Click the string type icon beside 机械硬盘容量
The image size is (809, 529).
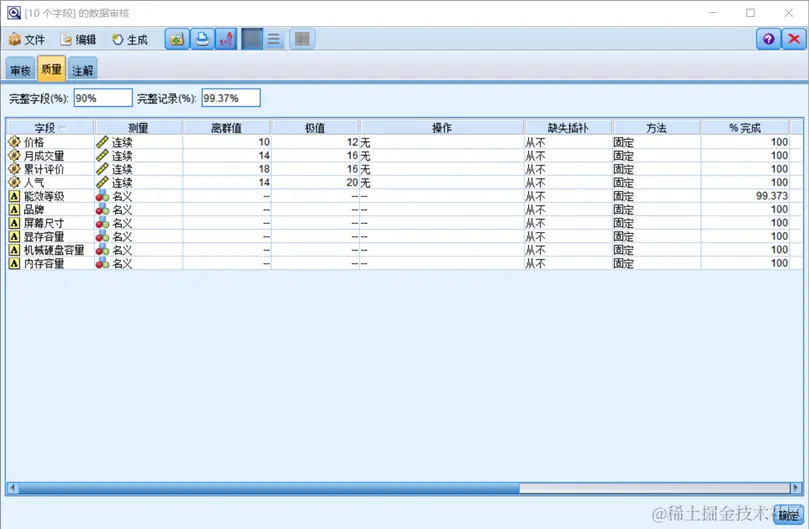[x=14, y=250]
